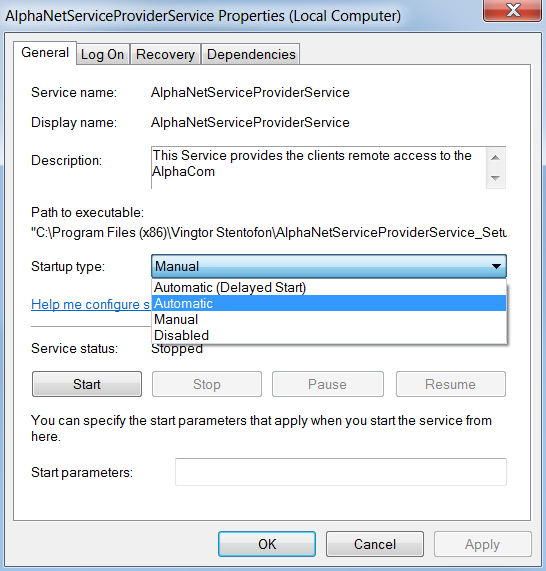Image resolution: width=546 pixels, height=571 pixels.
Task: Open the Dependencies tab
Action: (x=251, y=55)
